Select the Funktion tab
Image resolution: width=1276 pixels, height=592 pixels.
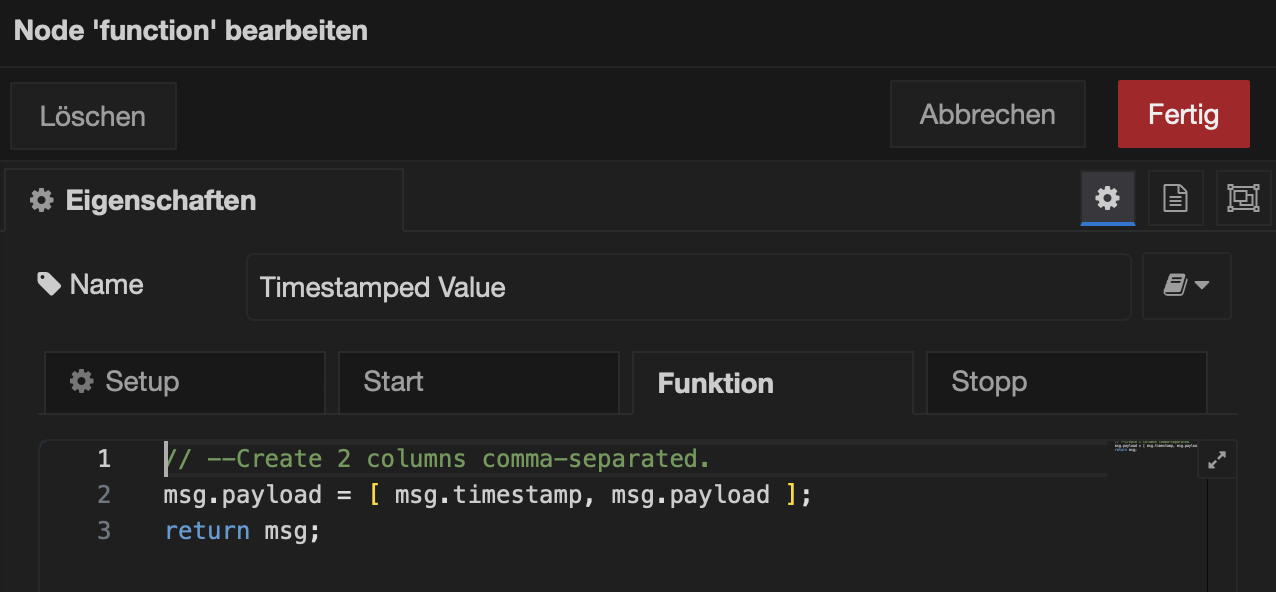click(x=772, y=383)
